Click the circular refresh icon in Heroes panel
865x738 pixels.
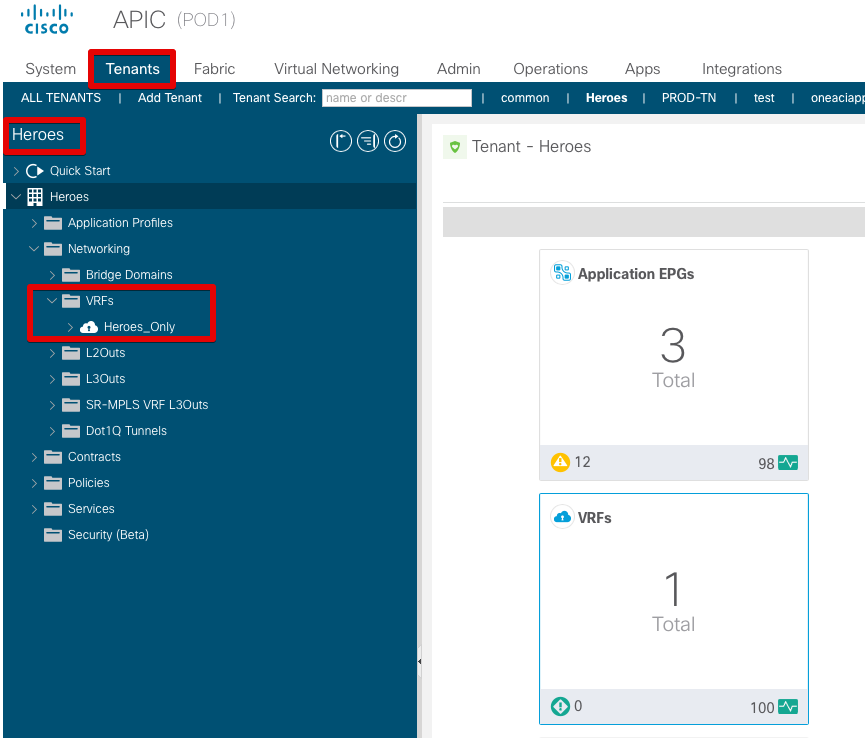[395, 141]
